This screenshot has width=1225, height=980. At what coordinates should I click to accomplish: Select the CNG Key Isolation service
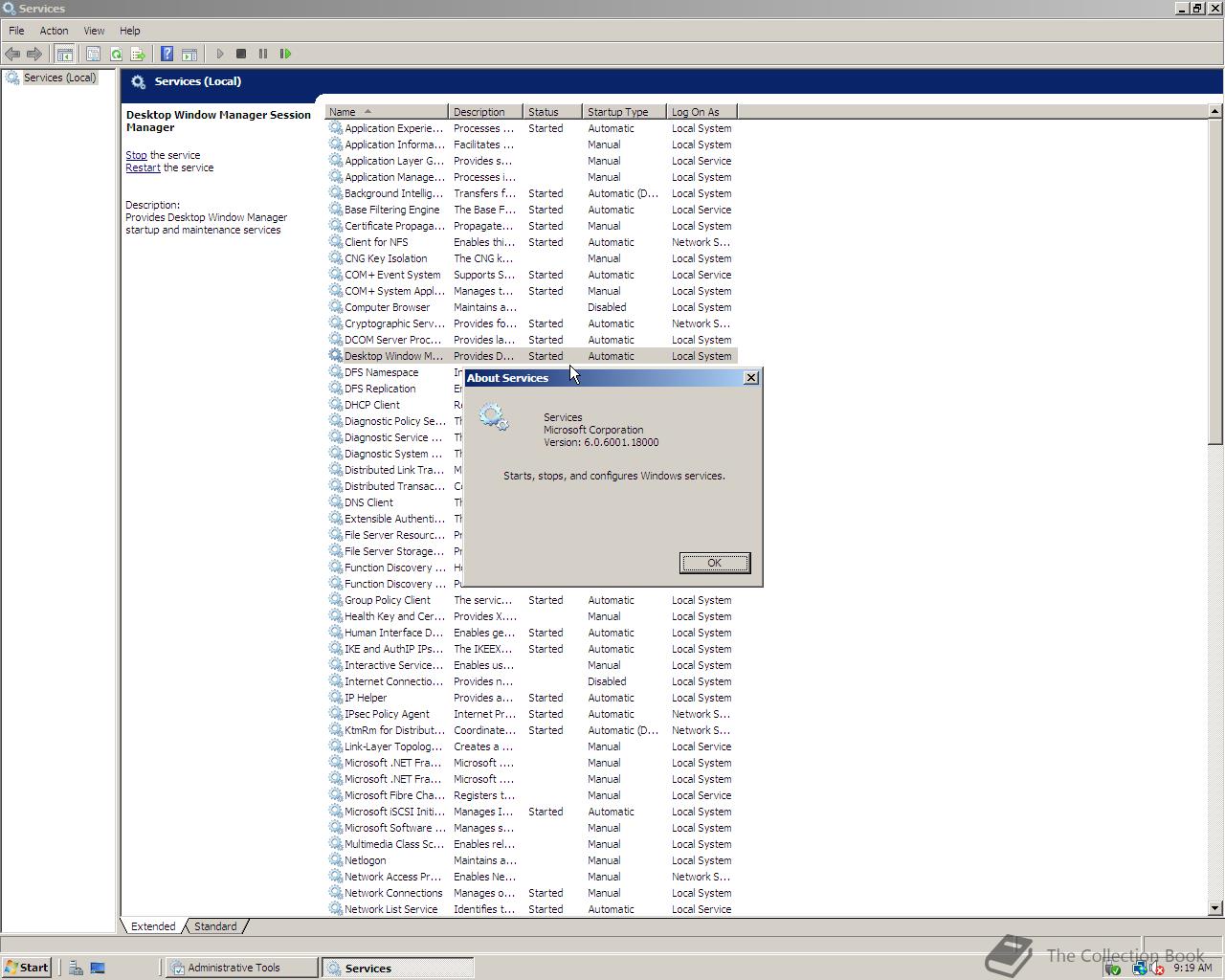(531, 258)
